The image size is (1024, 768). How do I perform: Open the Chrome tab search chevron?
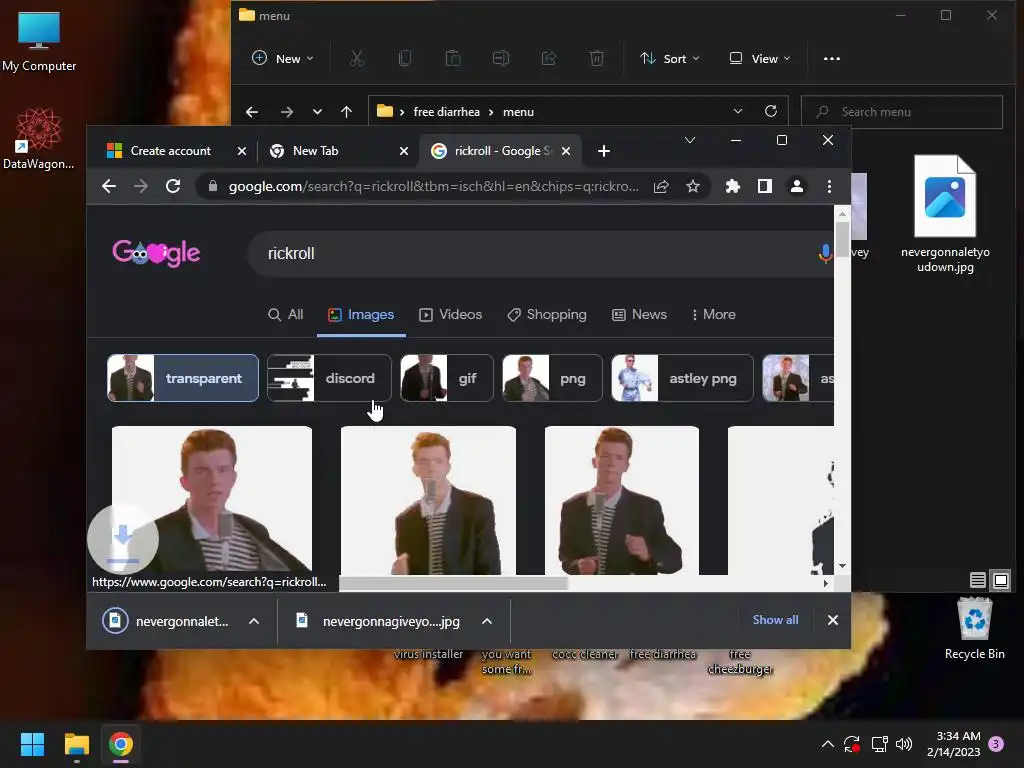point(690,140)
